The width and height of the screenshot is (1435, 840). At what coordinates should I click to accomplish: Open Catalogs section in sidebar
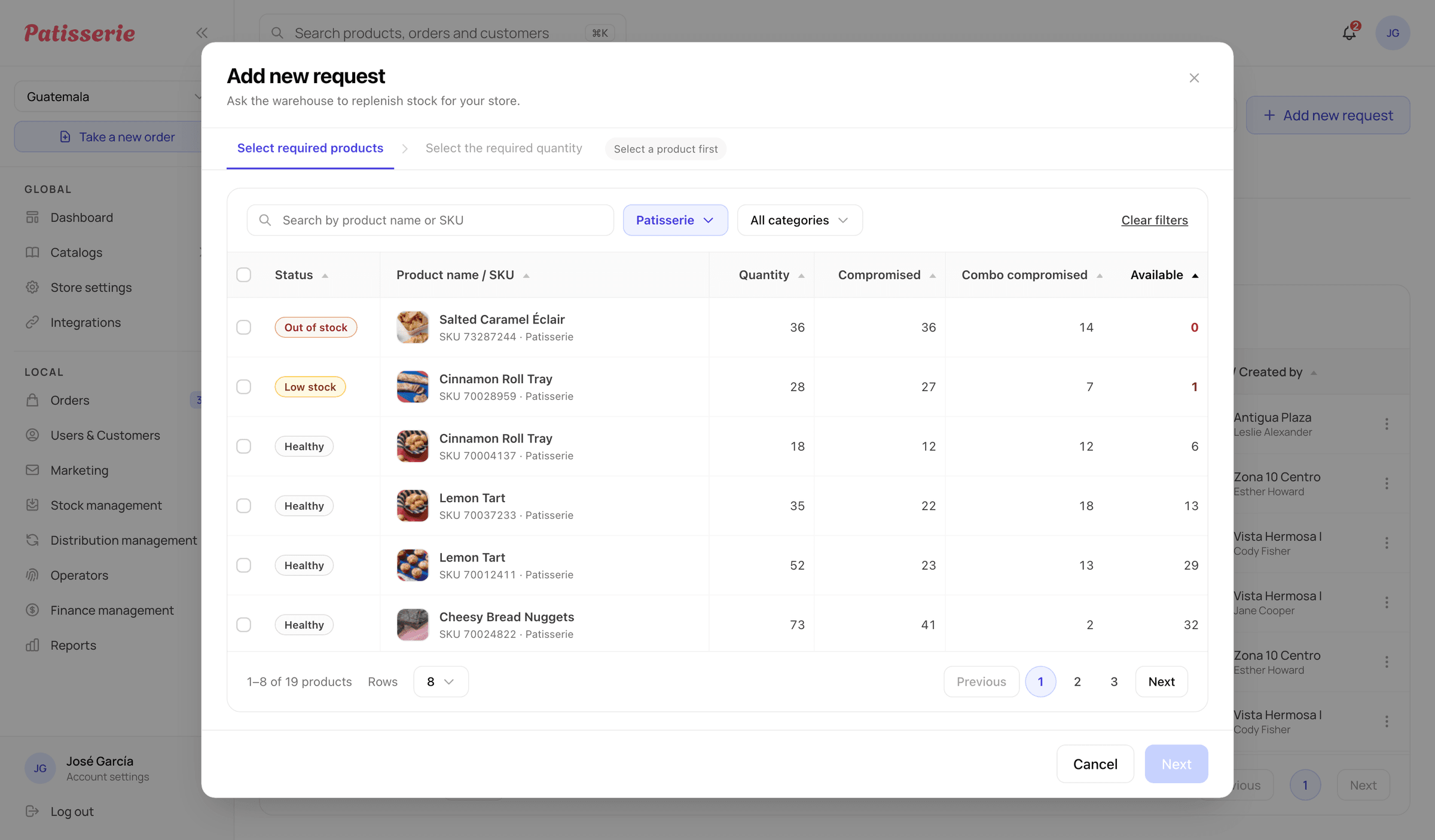pyautogui.click(x=76, y=252)
